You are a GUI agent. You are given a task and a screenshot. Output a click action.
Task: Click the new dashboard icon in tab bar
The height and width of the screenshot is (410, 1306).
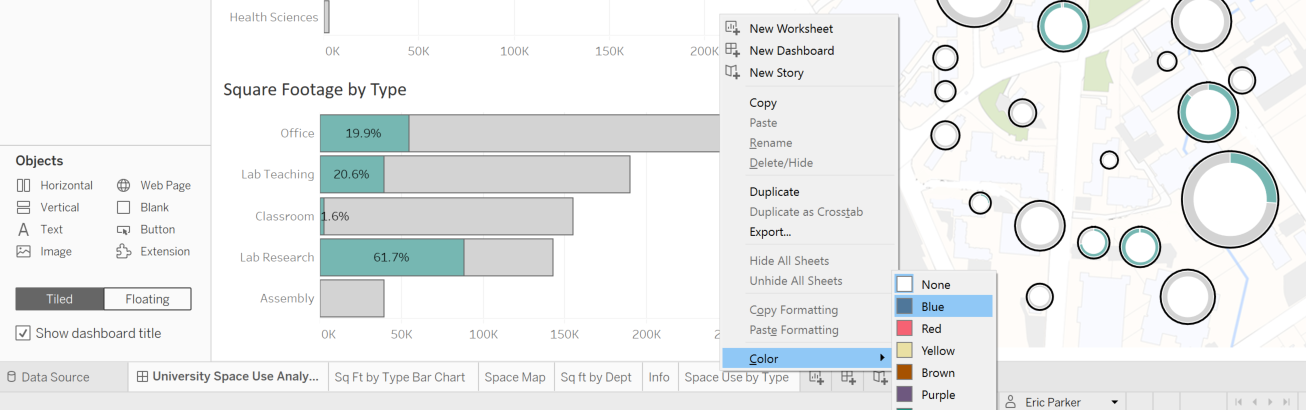click(848, 377)
